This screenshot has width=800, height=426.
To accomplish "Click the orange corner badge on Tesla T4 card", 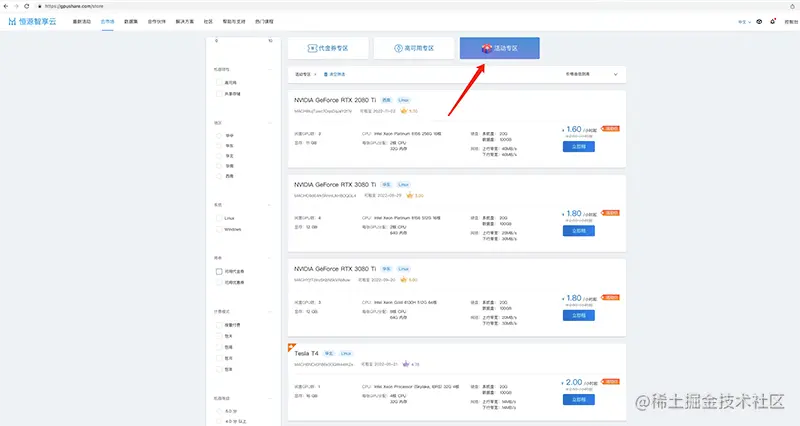I will click(x=291, y=347).
